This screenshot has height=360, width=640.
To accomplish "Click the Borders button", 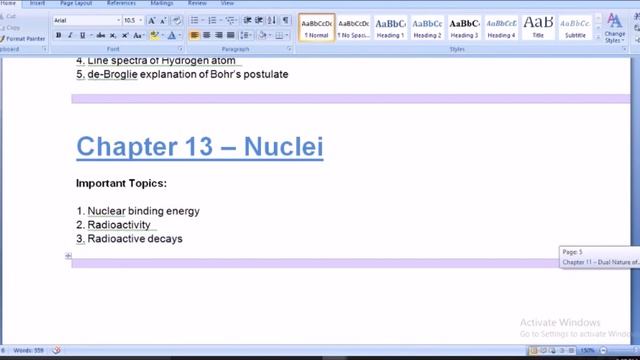I will [x=279, y=36].
